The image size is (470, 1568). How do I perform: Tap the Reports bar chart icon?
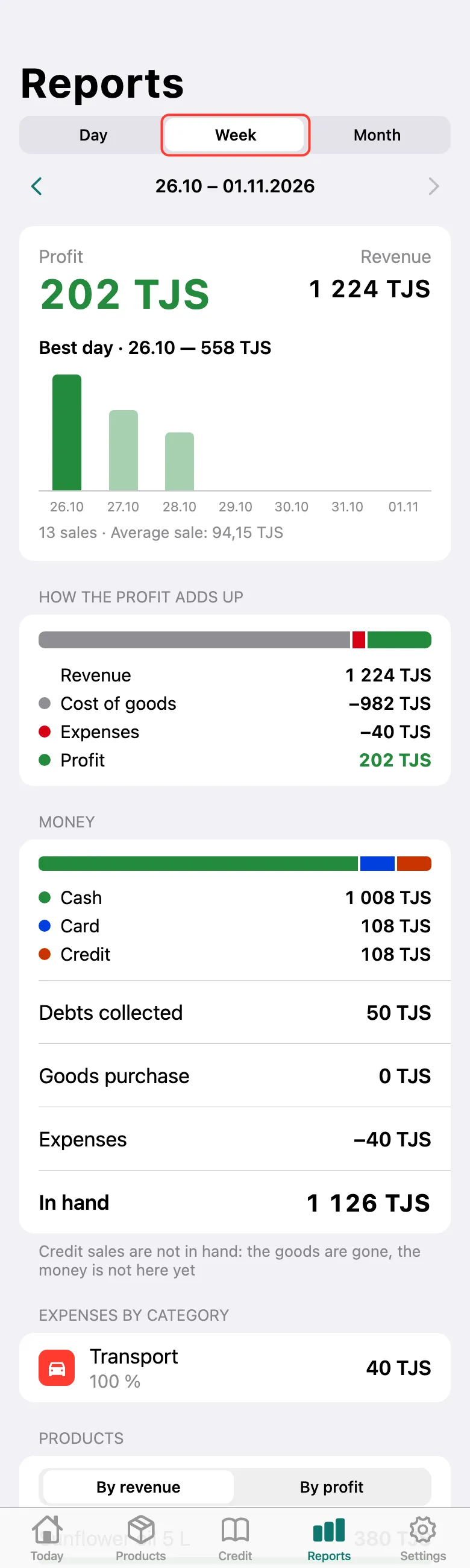click(329, 1530)
